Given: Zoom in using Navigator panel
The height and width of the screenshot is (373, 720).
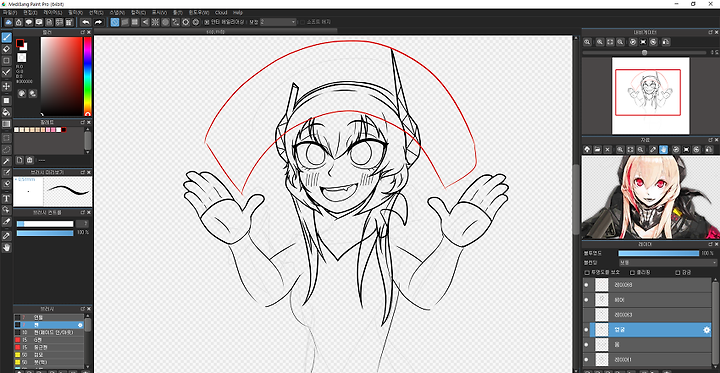Looking at the screenshot, I should (x=600, y=42).
